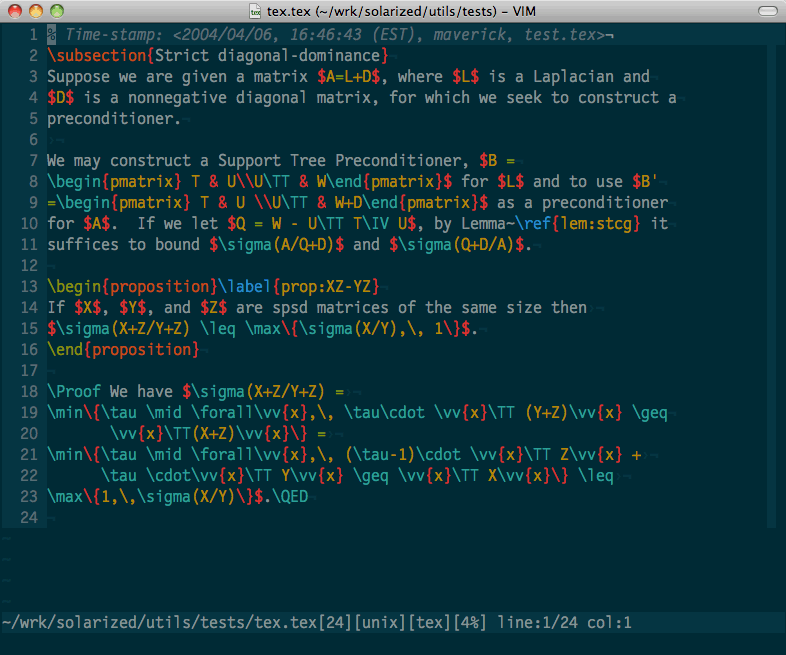Place cursor on \end{proposition}
The height and width of the screenshot is (655, 786).
coord(122,349)
